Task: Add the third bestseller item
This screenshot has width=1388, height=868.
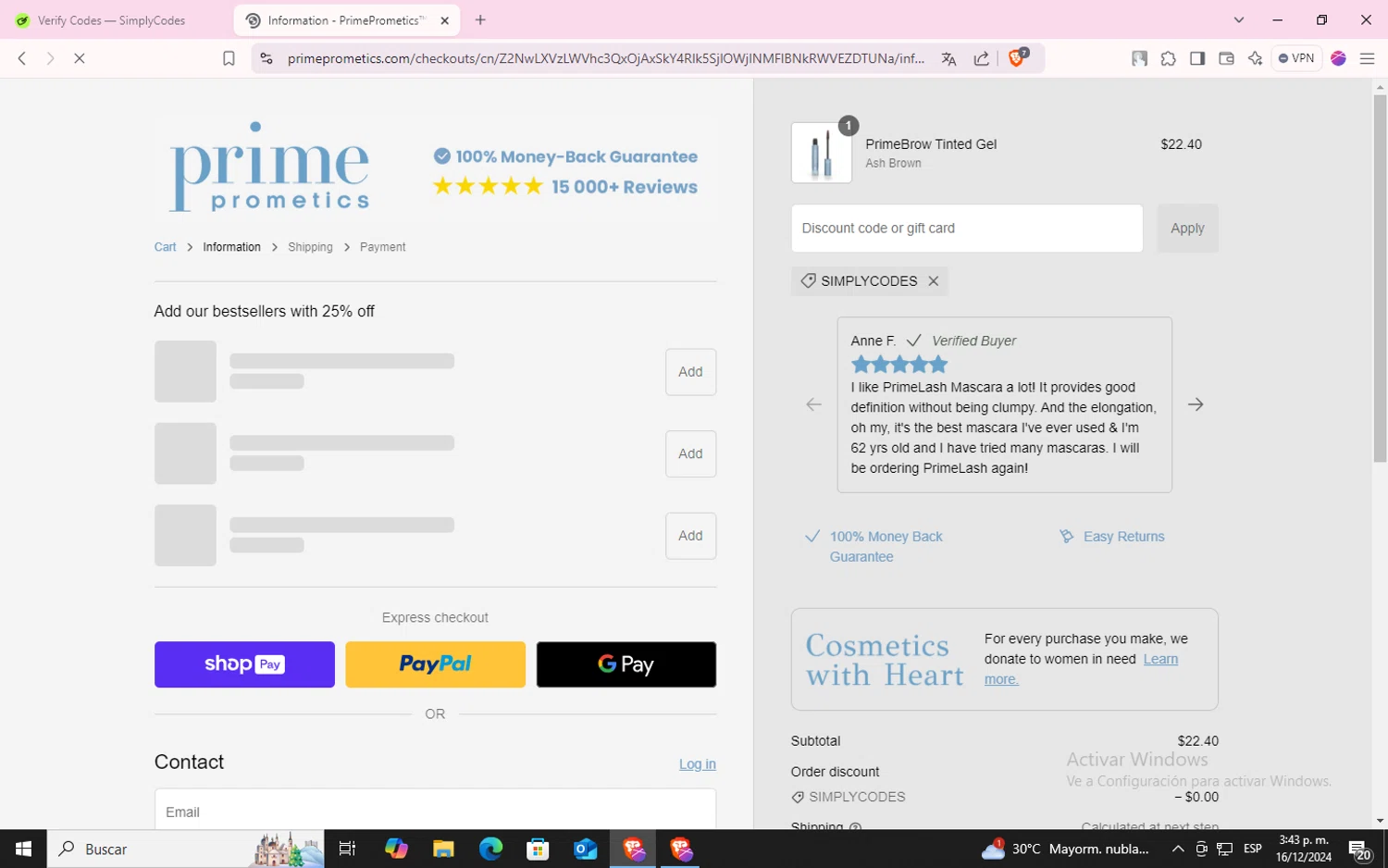Action: (690, 536)
